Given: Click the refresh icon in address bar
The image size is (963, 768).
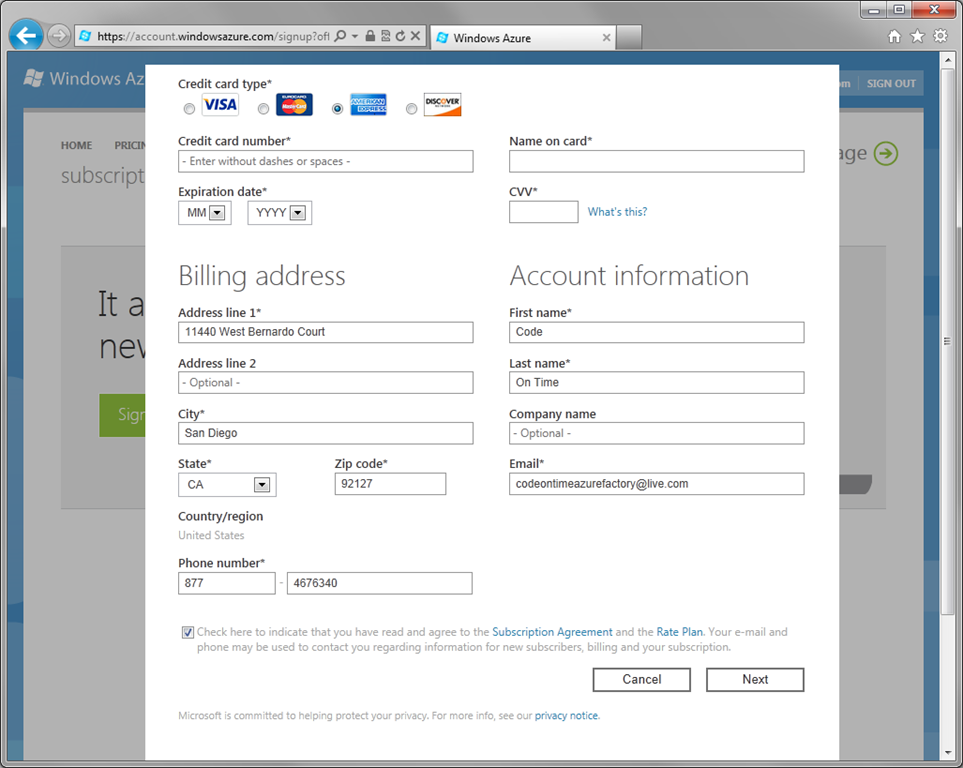Looking at the screenshot, I should click(400, 36).
